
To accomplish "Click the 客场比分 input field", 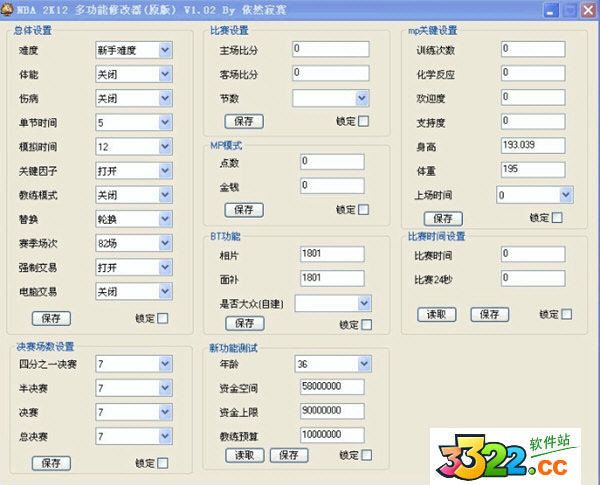I will (x=331, y=73).
